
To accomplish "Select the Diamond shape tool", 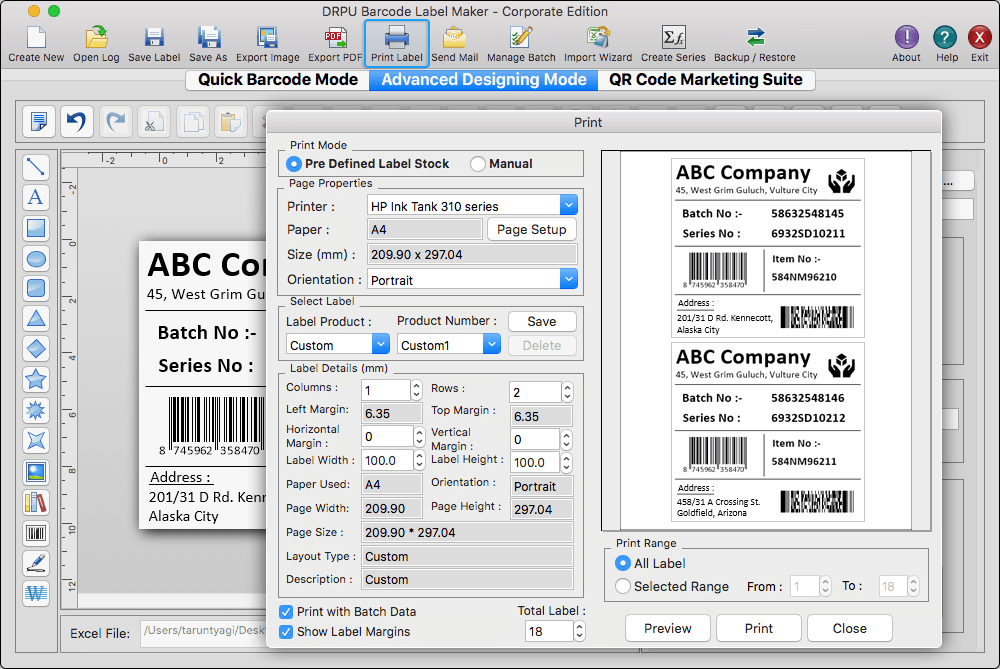I will [x=36, y=349].
